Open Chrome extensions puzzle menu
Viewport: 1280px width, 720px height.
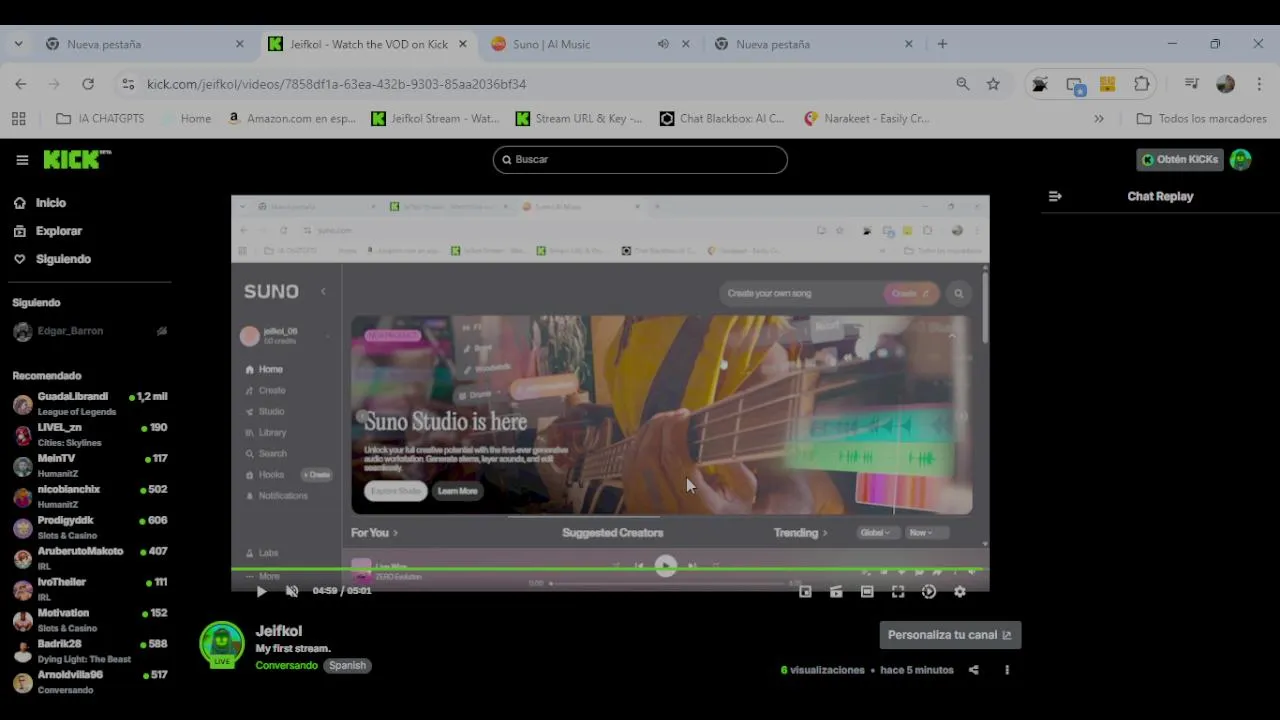tap(1141, 84)
